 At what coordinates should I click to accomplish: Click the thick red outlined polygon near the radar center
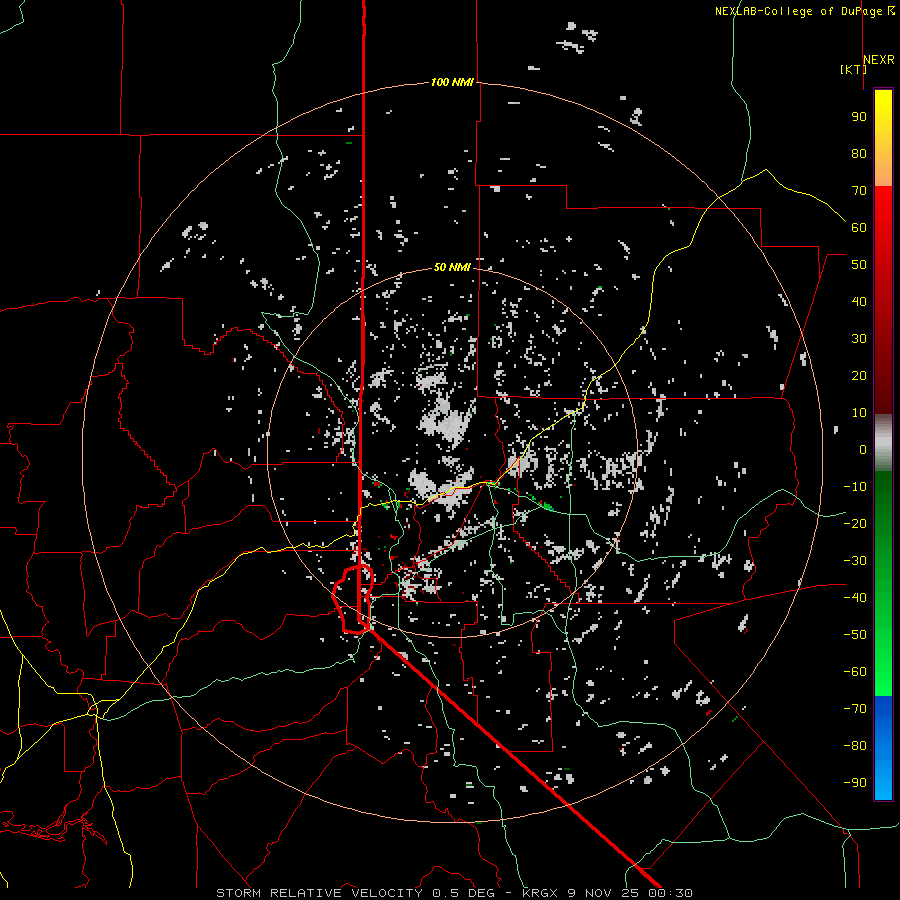[353, 599]
